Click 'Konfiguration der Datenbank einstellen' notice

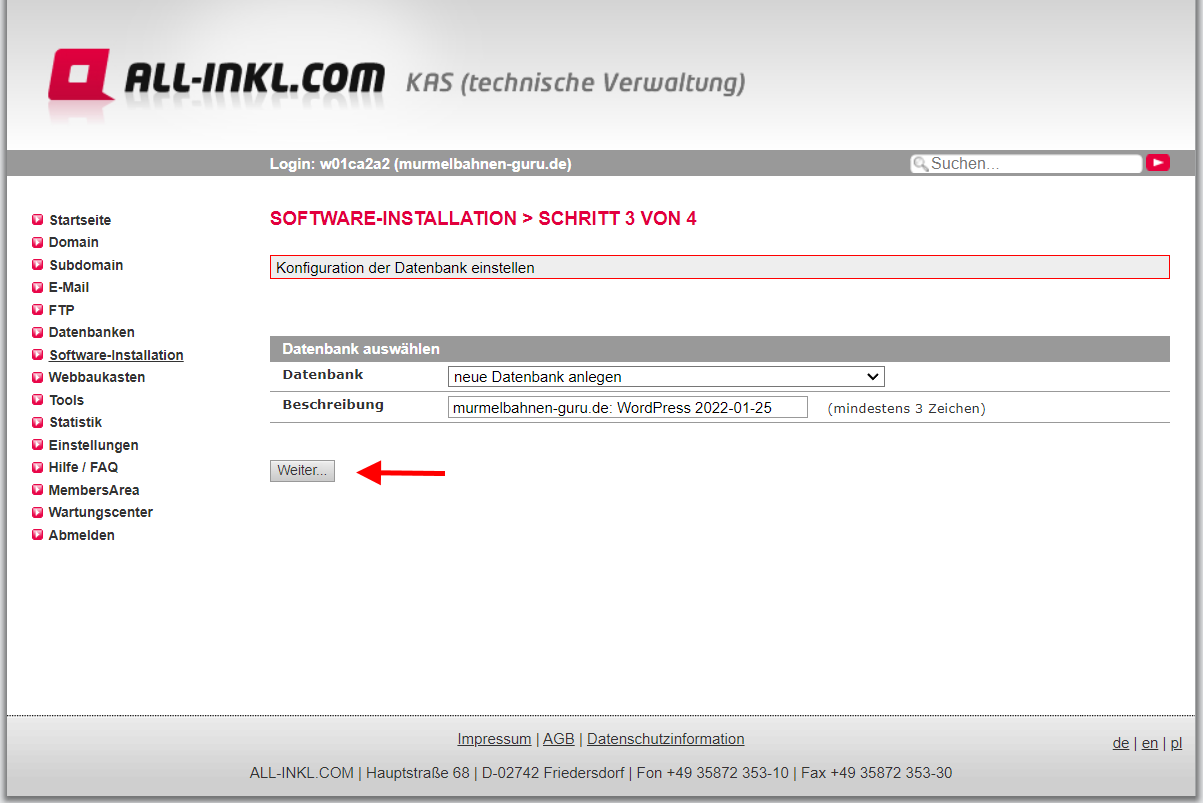[719, 268]
